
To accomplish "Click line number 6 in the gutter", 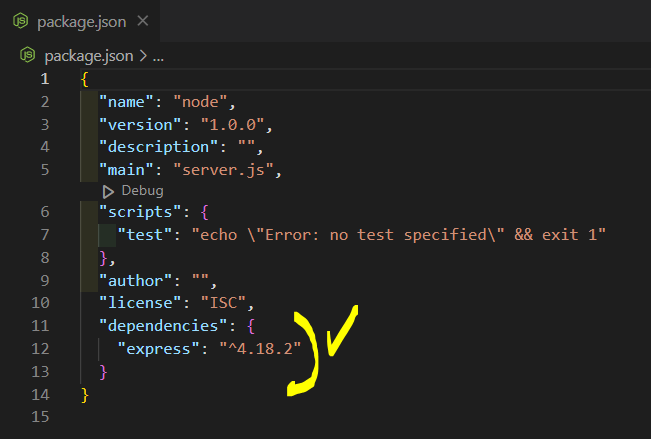I will click(x=45, y=212).
